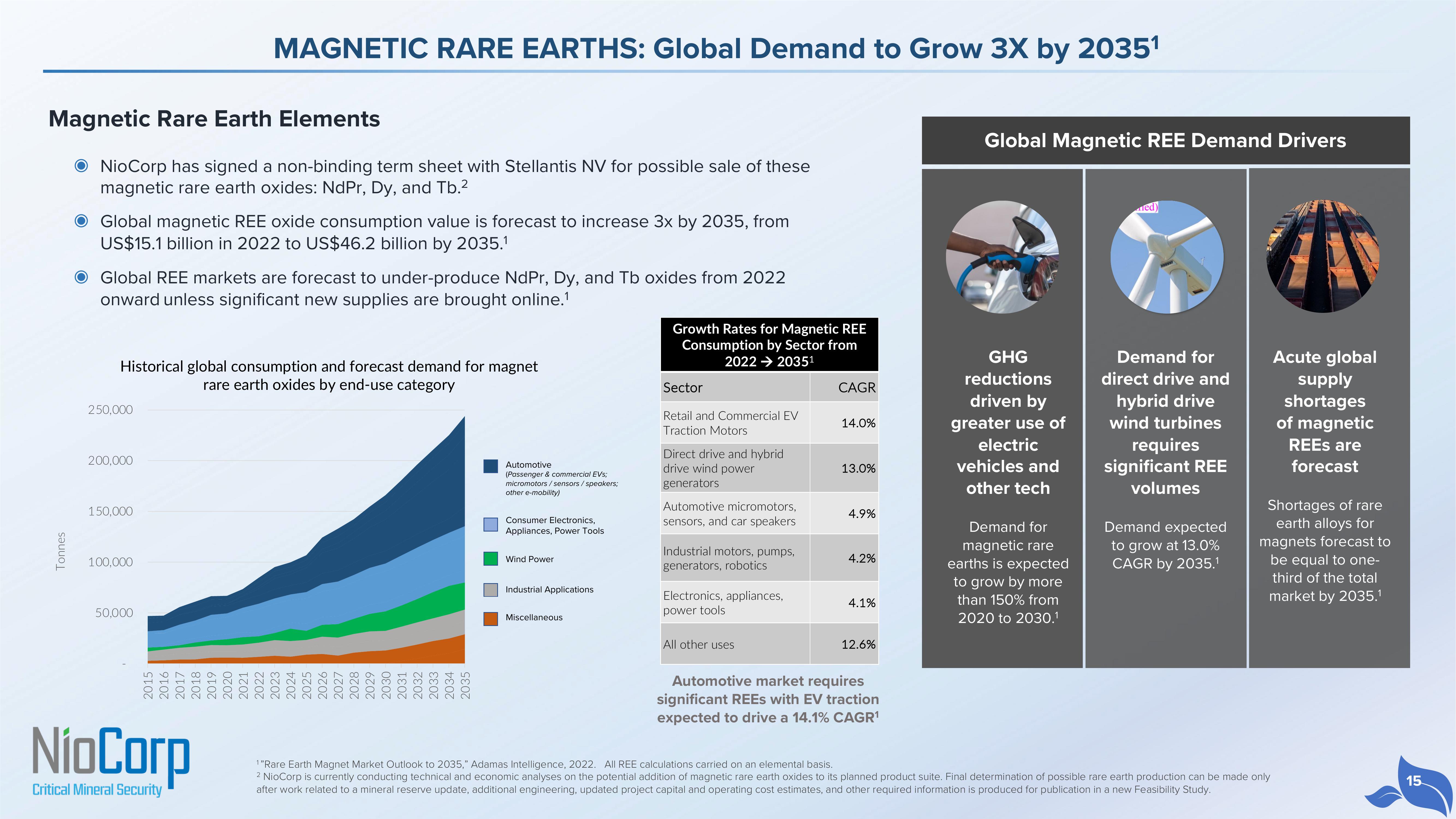Click the 2022 x-axis label
Image resolution: width=1456 pixels, height=819 pixels.
tap(259, 685)
